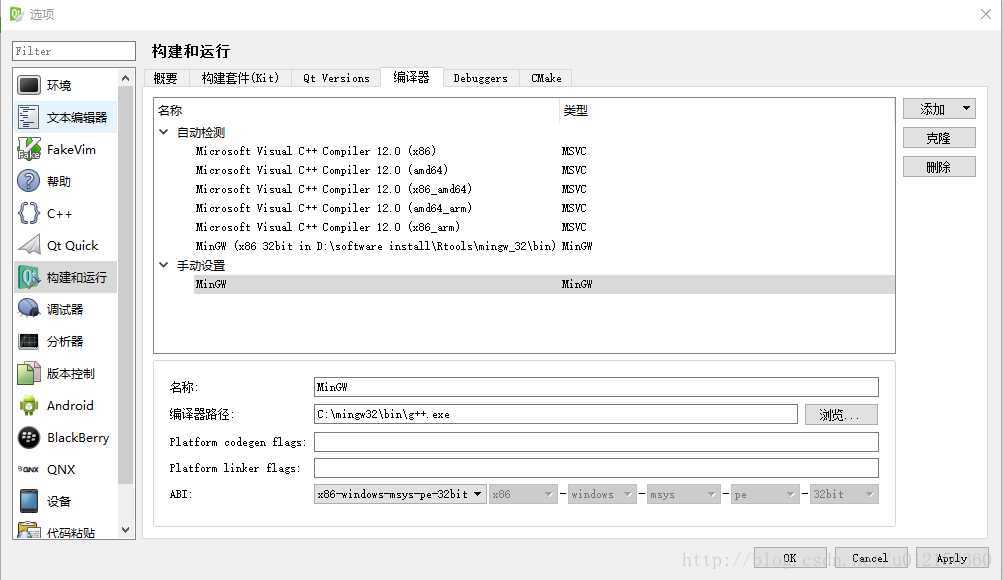Open the 设备 device category icon
Screen dimensions: 1003x580
[28, 501]
